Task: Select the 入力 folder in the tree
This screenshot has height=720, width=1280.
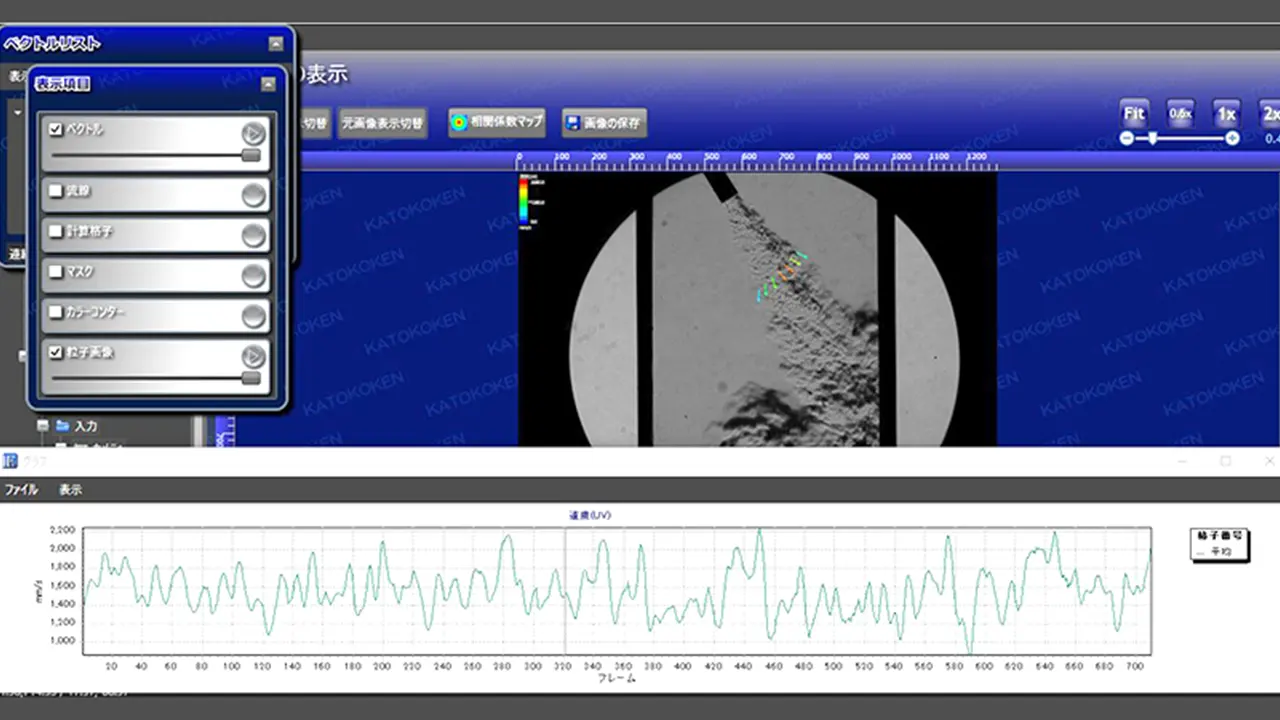Action: point(77,426)
